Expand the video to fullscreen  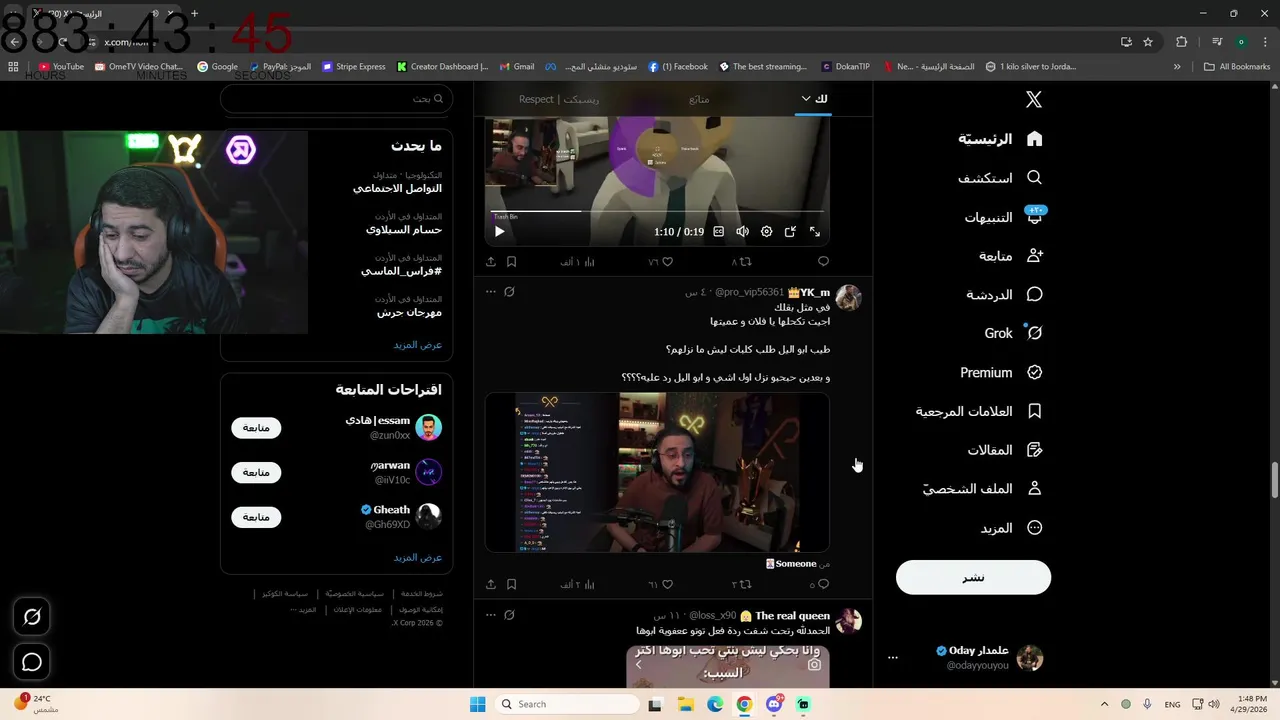pos(815,231)
